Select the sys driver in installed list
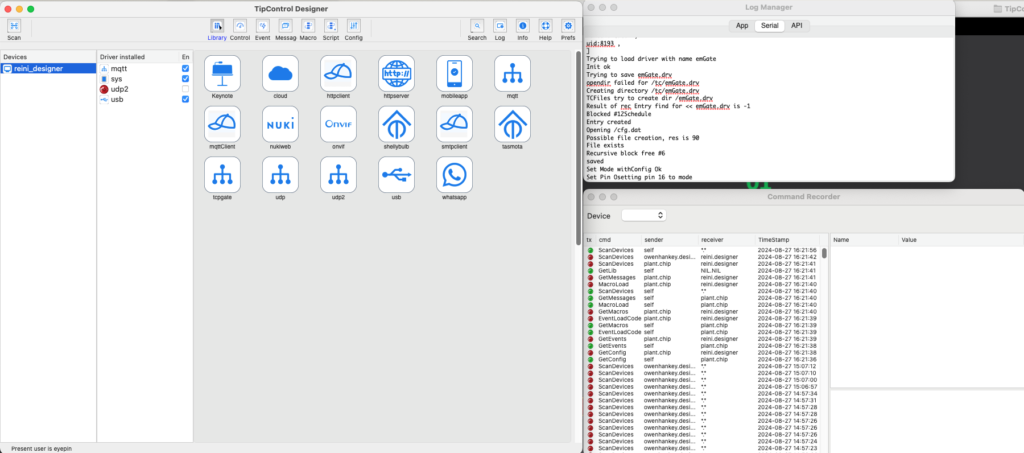 118,79
